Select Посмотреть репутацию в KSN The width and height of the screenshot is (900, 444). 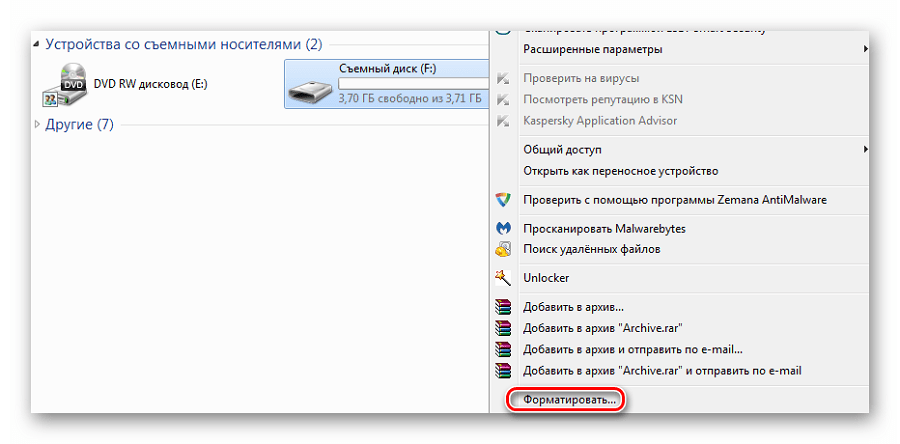(603, 99)
